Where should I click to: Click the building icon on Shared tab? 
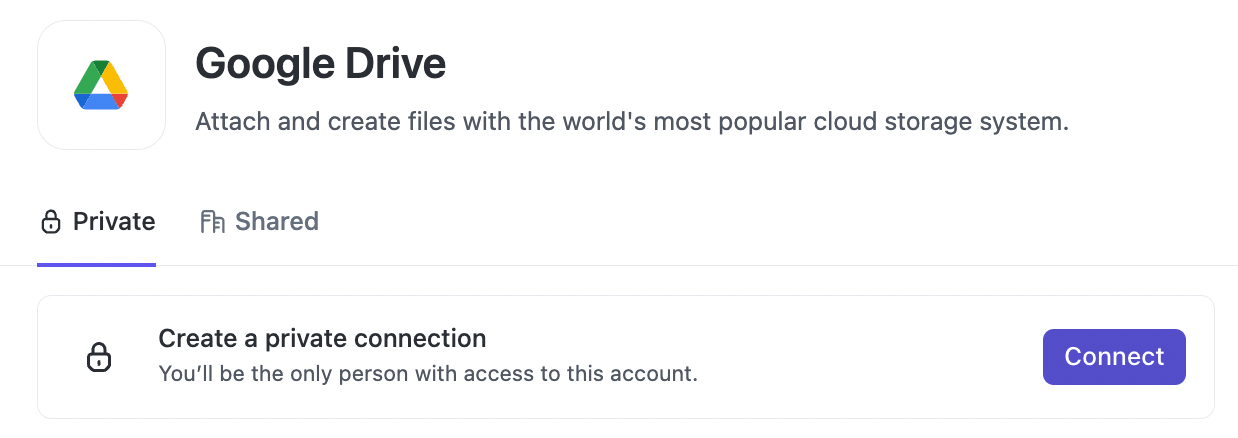click(x=211, y=222)
